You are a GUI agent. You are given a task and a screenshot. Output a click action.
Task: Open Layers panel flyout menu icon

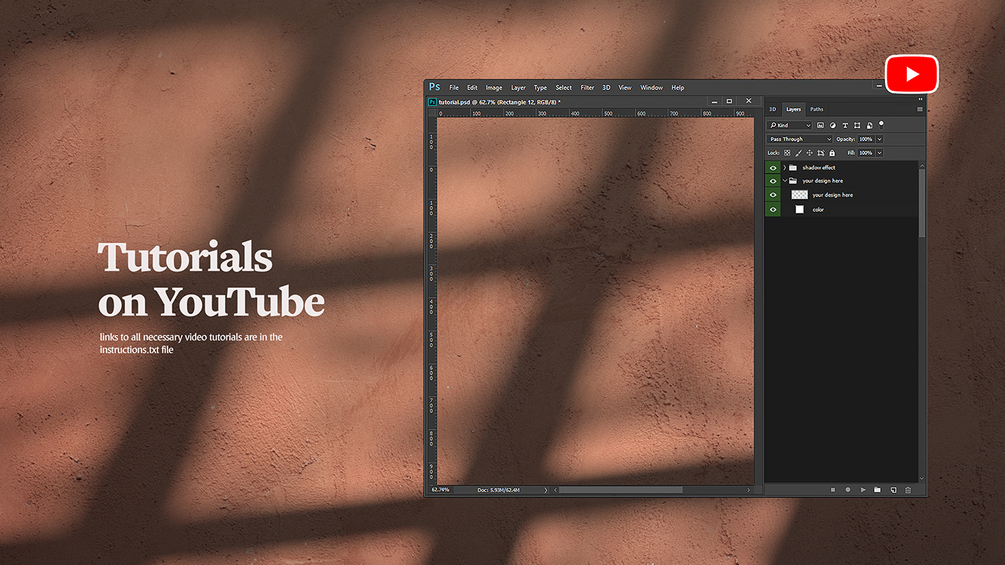pyautogui.click(x=920, y=110)
